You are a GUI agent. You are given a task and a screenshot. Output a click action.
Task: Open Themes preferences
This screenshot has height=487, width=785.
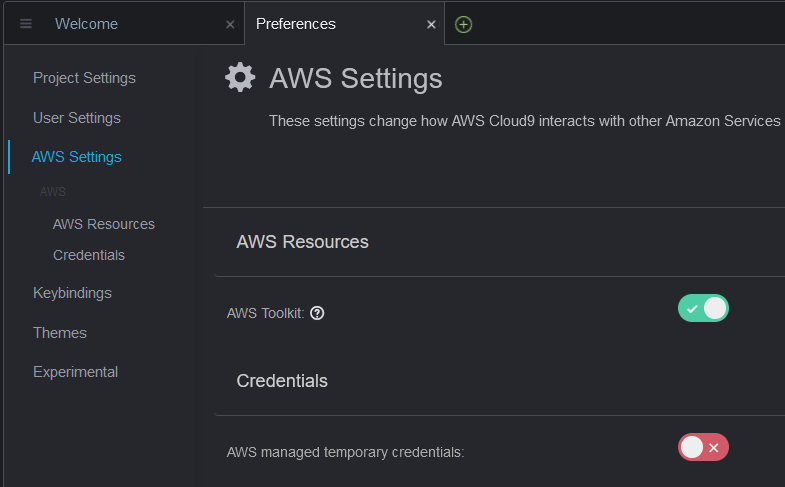pyautogui.click(x=60, y=333)
